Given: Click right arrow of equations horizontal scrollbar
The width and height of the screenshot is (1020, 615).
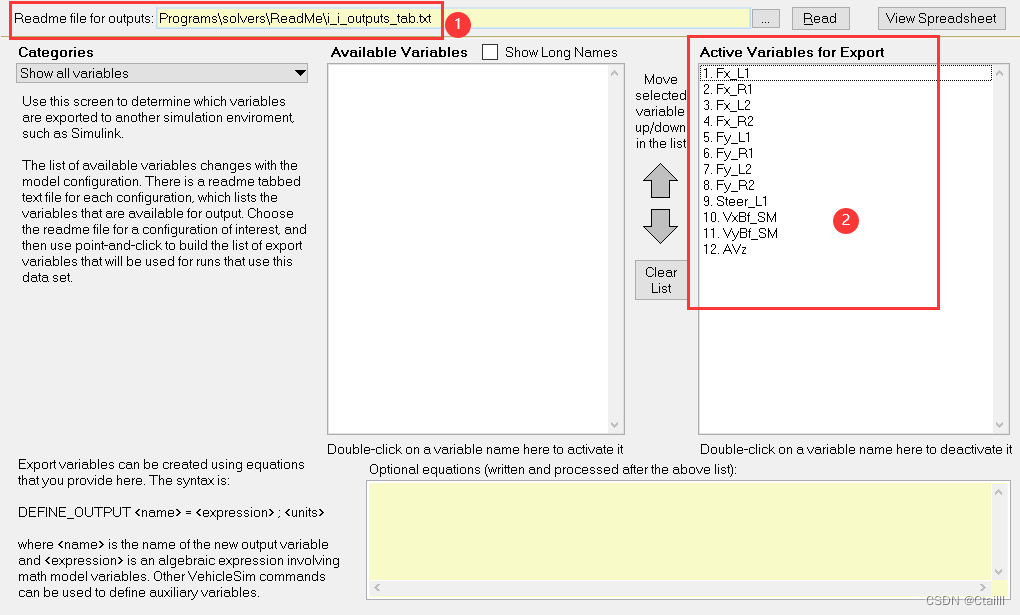Looking at the screenshot, I should pyautogui.click(x=983, y=588).
